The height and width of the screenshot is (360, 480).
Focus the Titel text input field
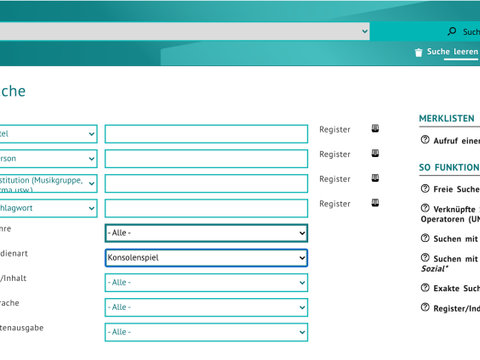tap(206, 134)
